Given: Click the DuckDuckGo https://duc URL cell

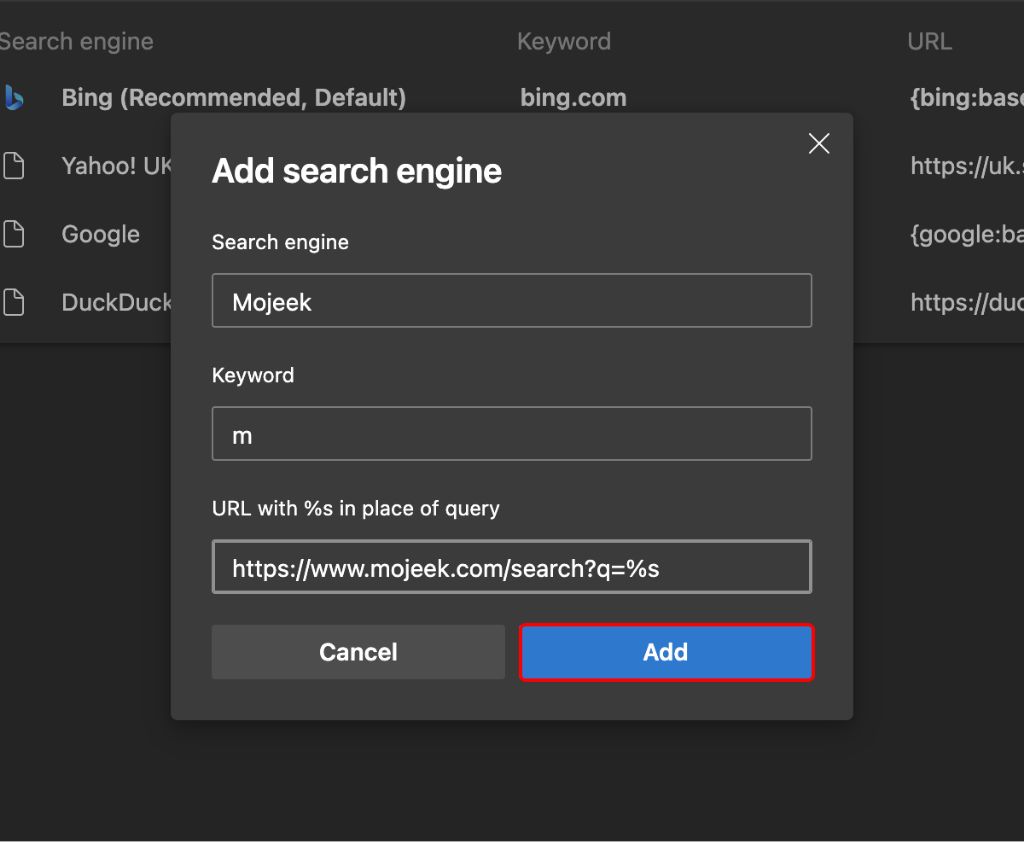Looking at the screenshot, I should click(x=967, y=302).
